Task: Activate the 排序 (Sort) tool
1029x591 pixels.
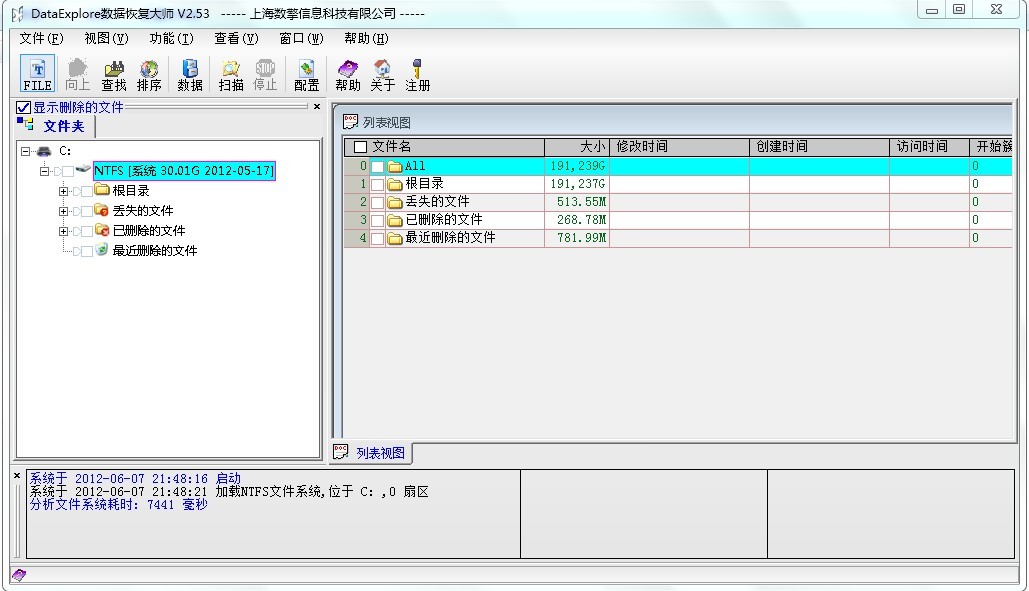Action: click(149, 72)
